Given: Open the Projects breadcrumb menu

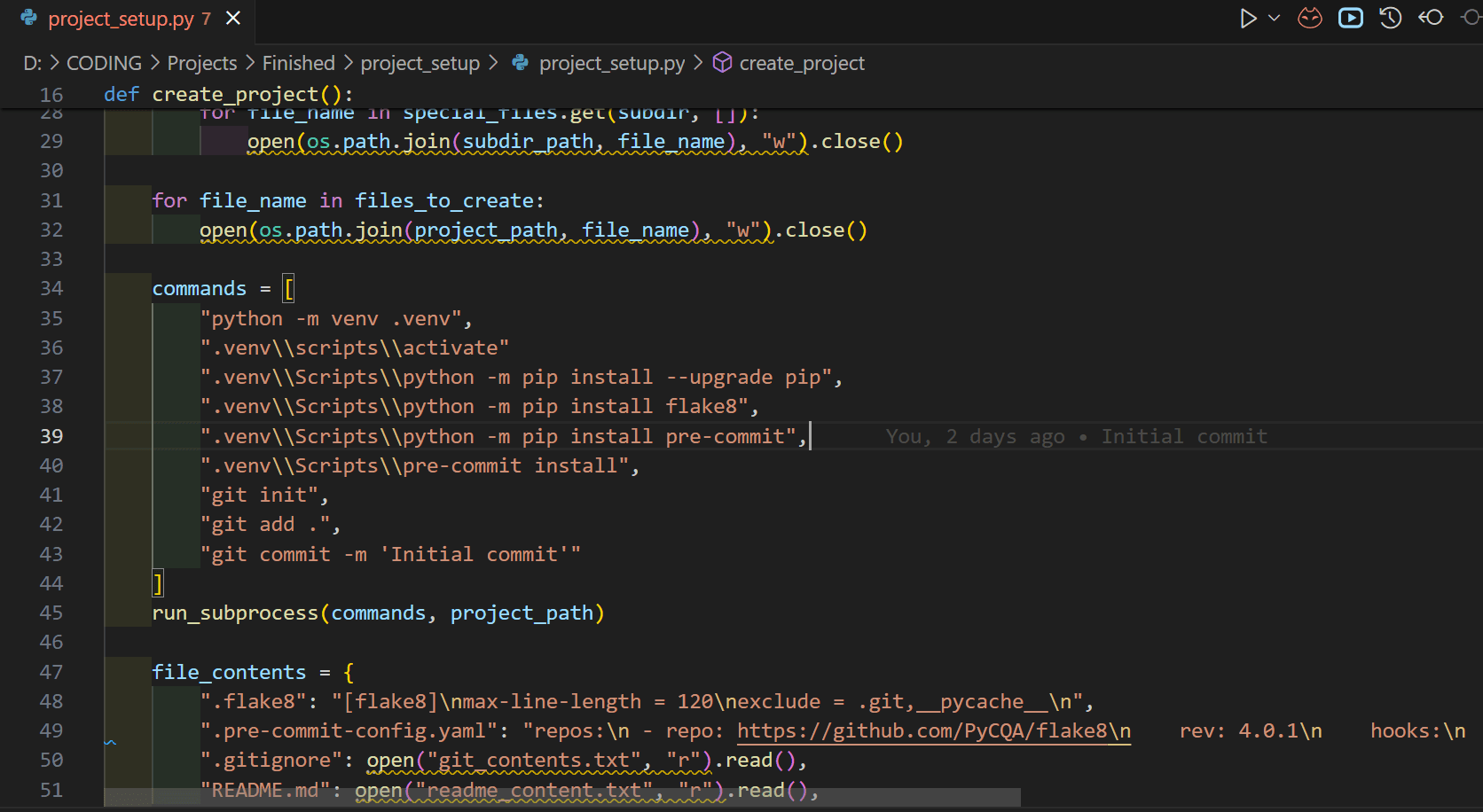Looking at the screenshot, I should click(x=201, y=62).
